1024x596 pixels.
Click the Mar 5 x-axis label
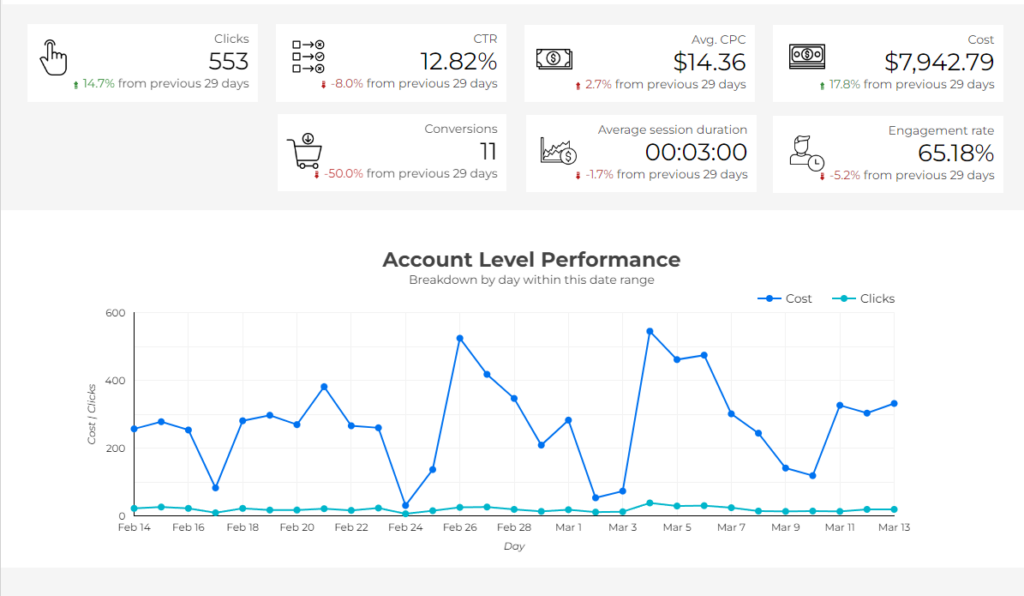(677, 527)
